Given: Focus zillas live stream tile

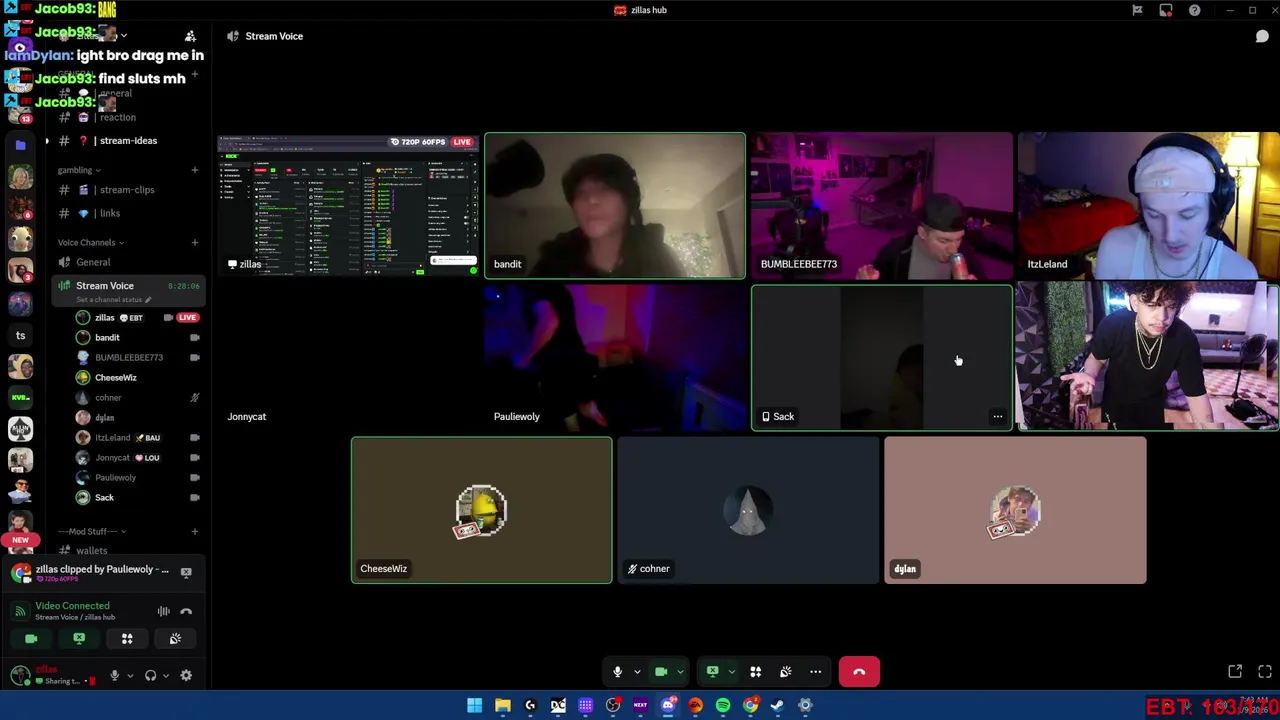Looking at the screenshot, I should pyautogui.click(x=349, y=205).
